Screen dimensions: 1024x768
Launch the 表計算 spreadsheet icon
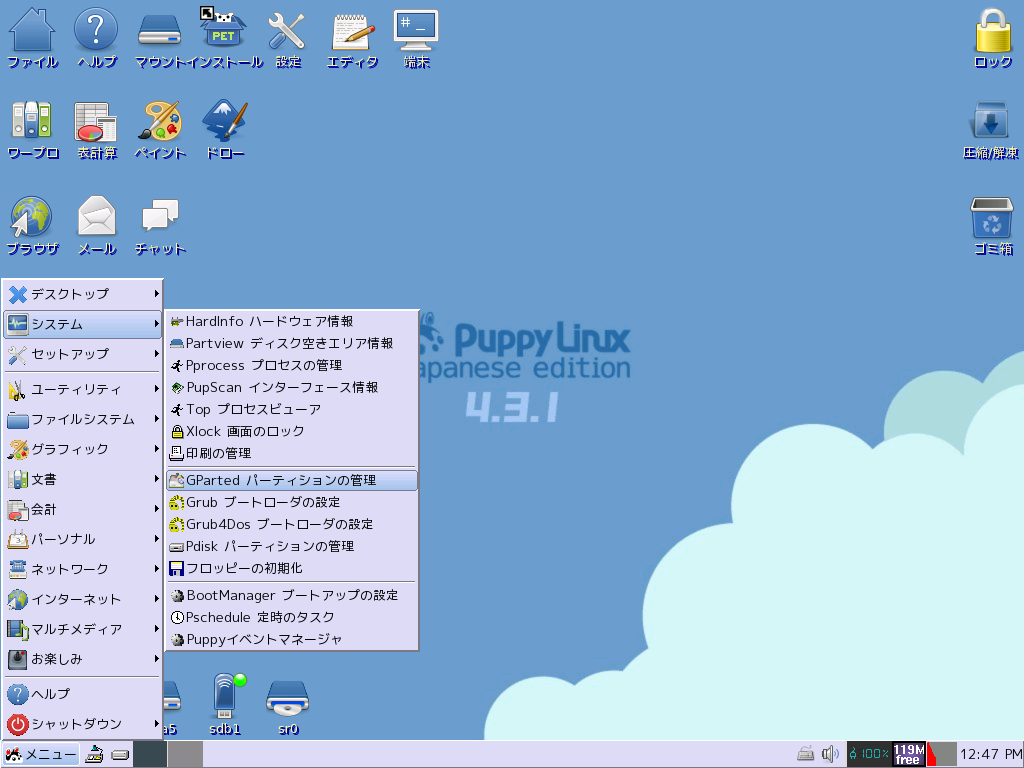point(95,121)
